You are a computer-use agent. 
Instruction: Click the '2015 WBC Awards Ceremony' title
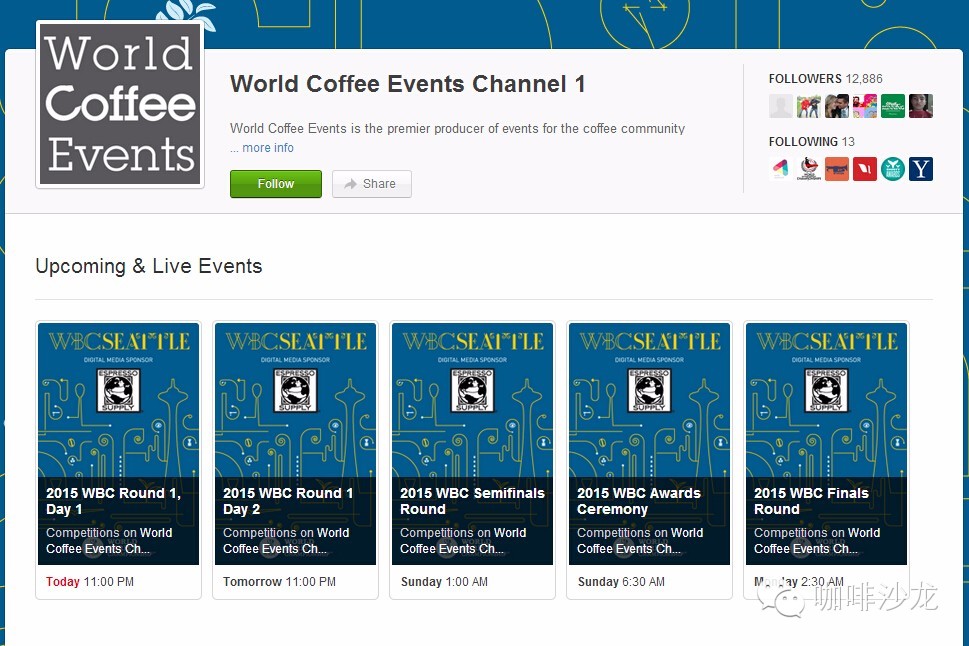pyautogui.click(x=639, y=501)
